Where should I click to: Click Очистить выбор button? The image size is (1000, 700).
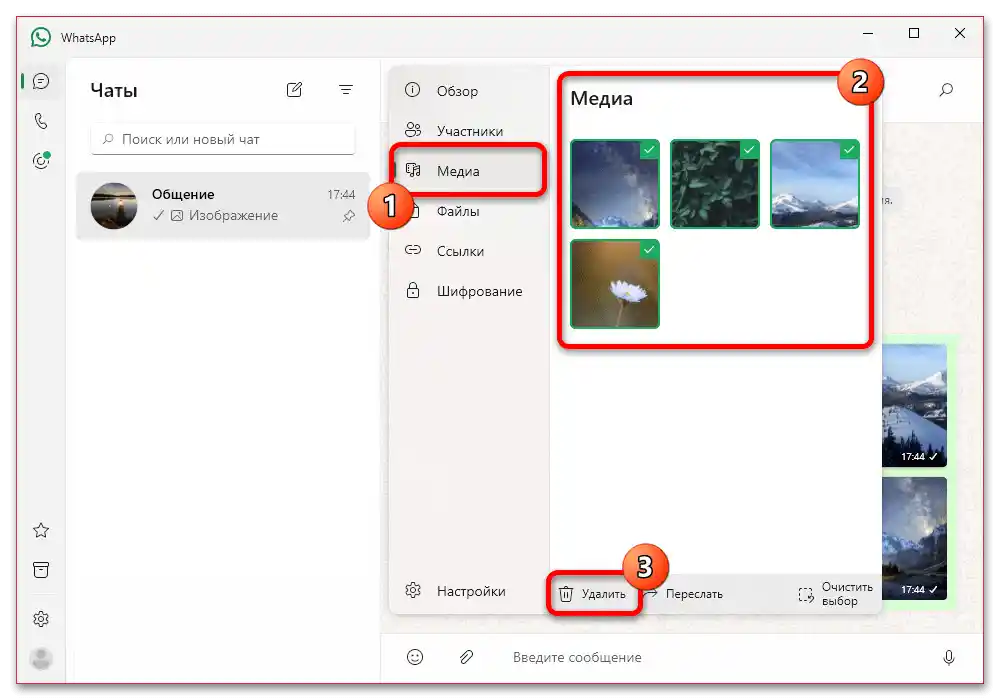tap(836, 594)
